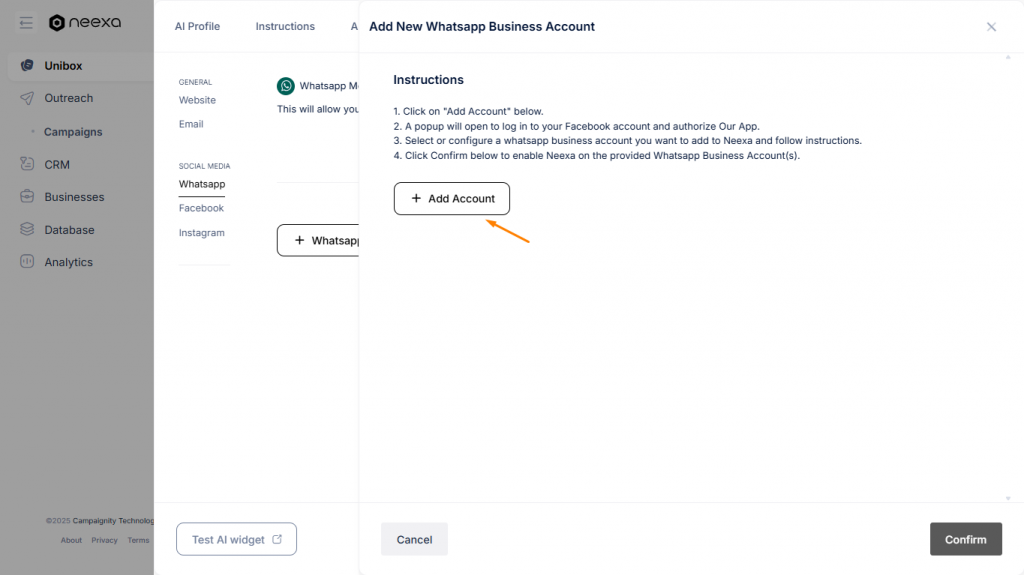Click the CRM contacts icon

click(27, 163)
